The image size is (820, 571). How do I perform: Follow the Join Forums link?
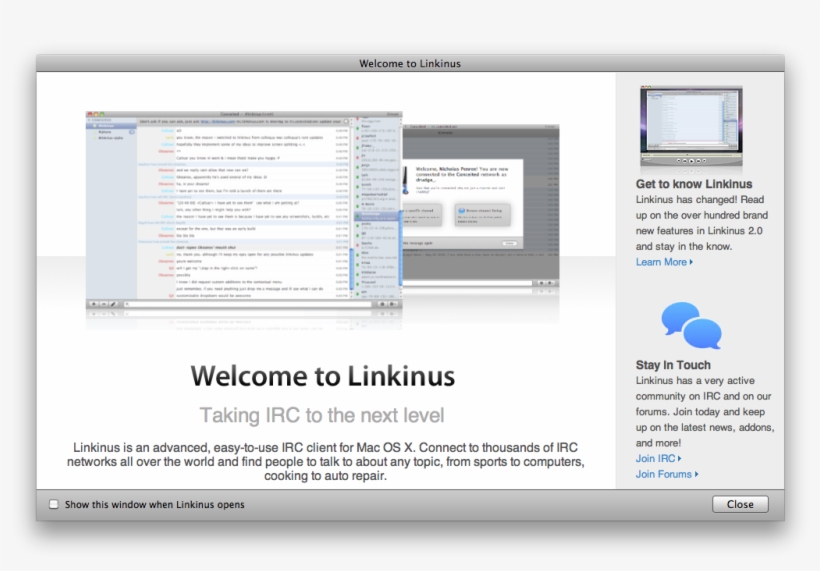pyautogui.click(x=667, y=474)
